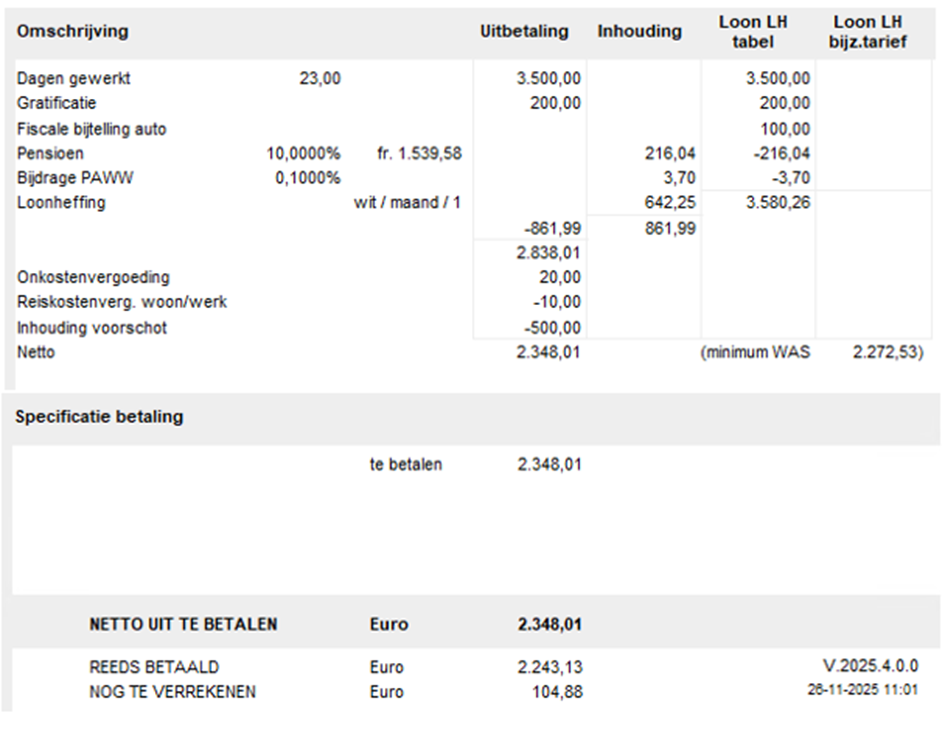
Task: Click the Loon LH bijz.tarief header
Action: coord(867,32)
